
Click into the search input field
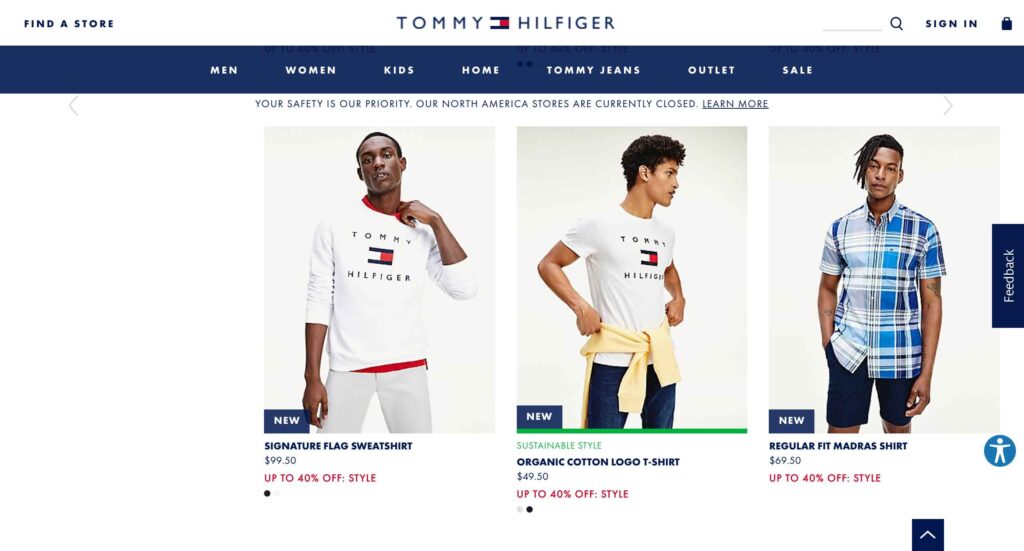point(852,24)
